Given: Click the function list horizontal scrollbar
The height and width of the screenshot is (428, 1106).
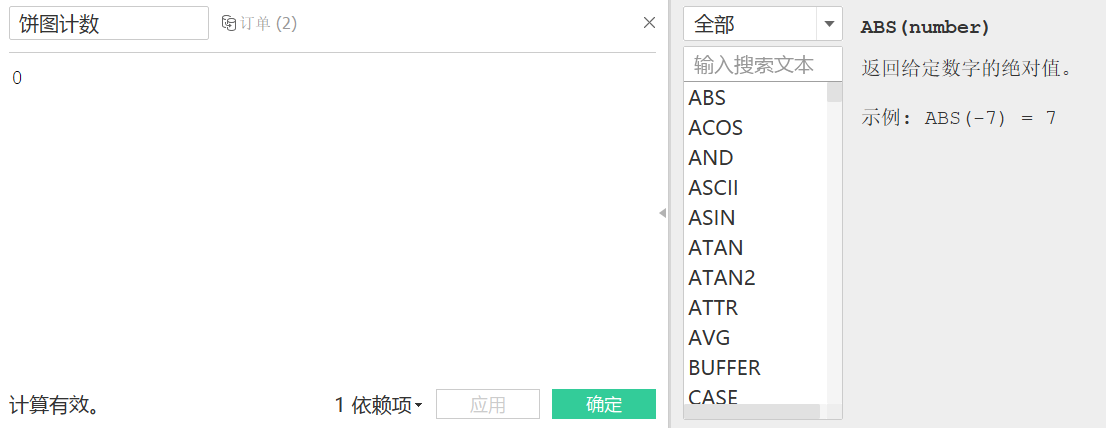Looking at the screenshot, I should [752, 411].
